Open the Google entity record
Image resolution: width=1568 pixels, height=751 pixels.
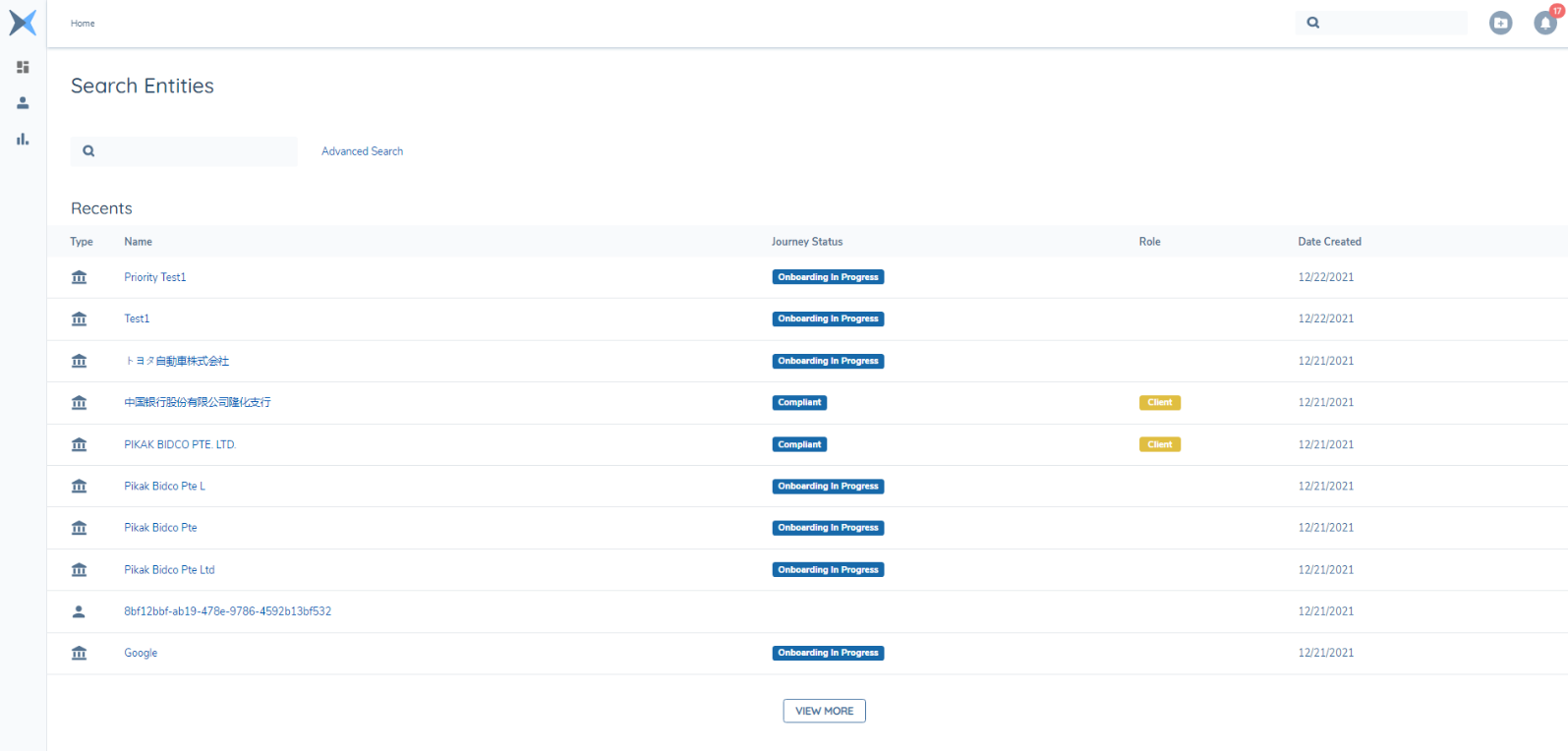point(141,653)
